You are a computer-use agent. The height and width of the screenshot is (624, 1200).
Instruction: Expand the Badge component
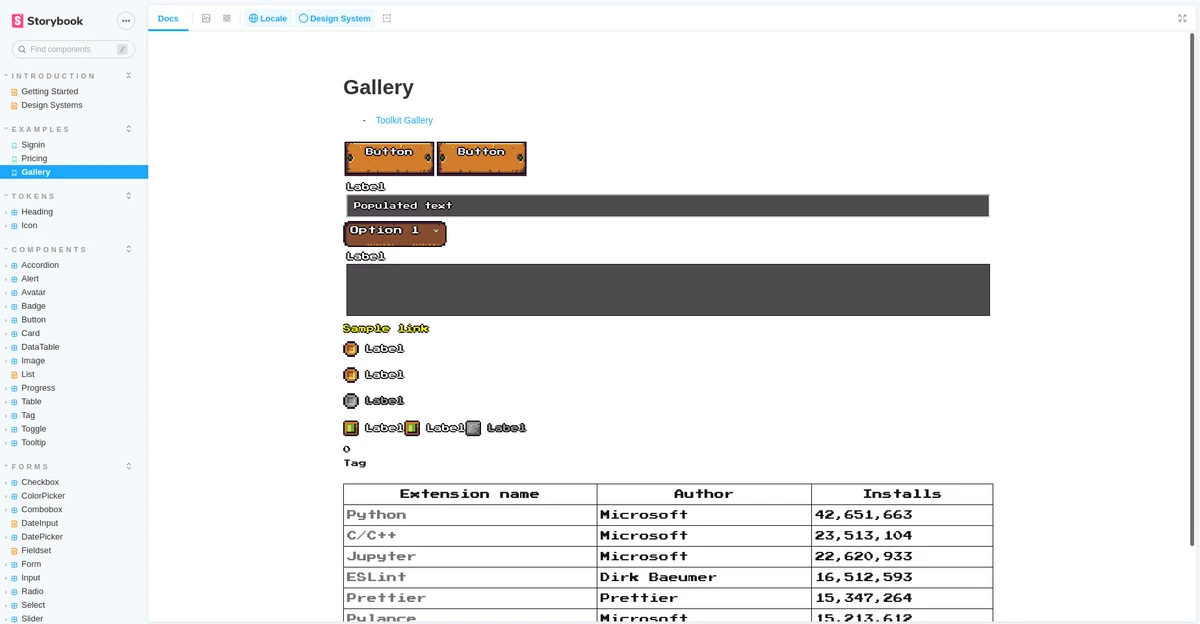point(33,306)
